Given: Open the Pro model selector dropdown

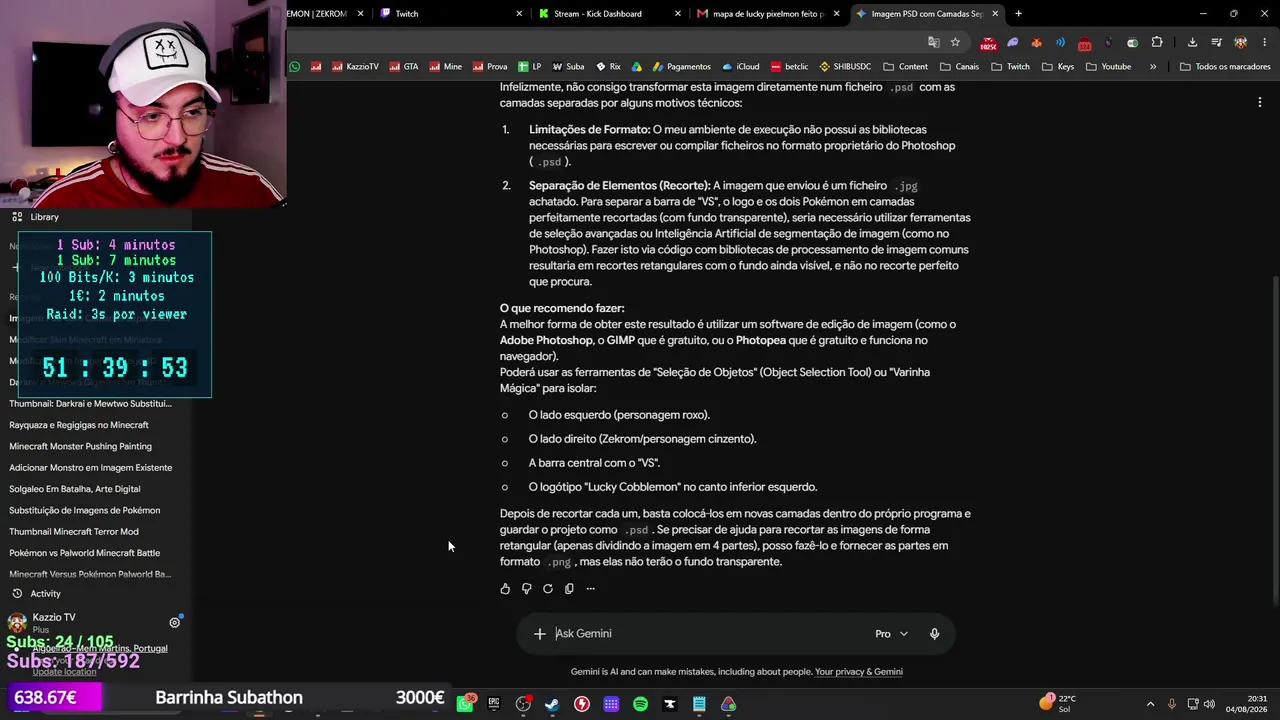Looking at the screenshot, I should (x=891, y=634).
